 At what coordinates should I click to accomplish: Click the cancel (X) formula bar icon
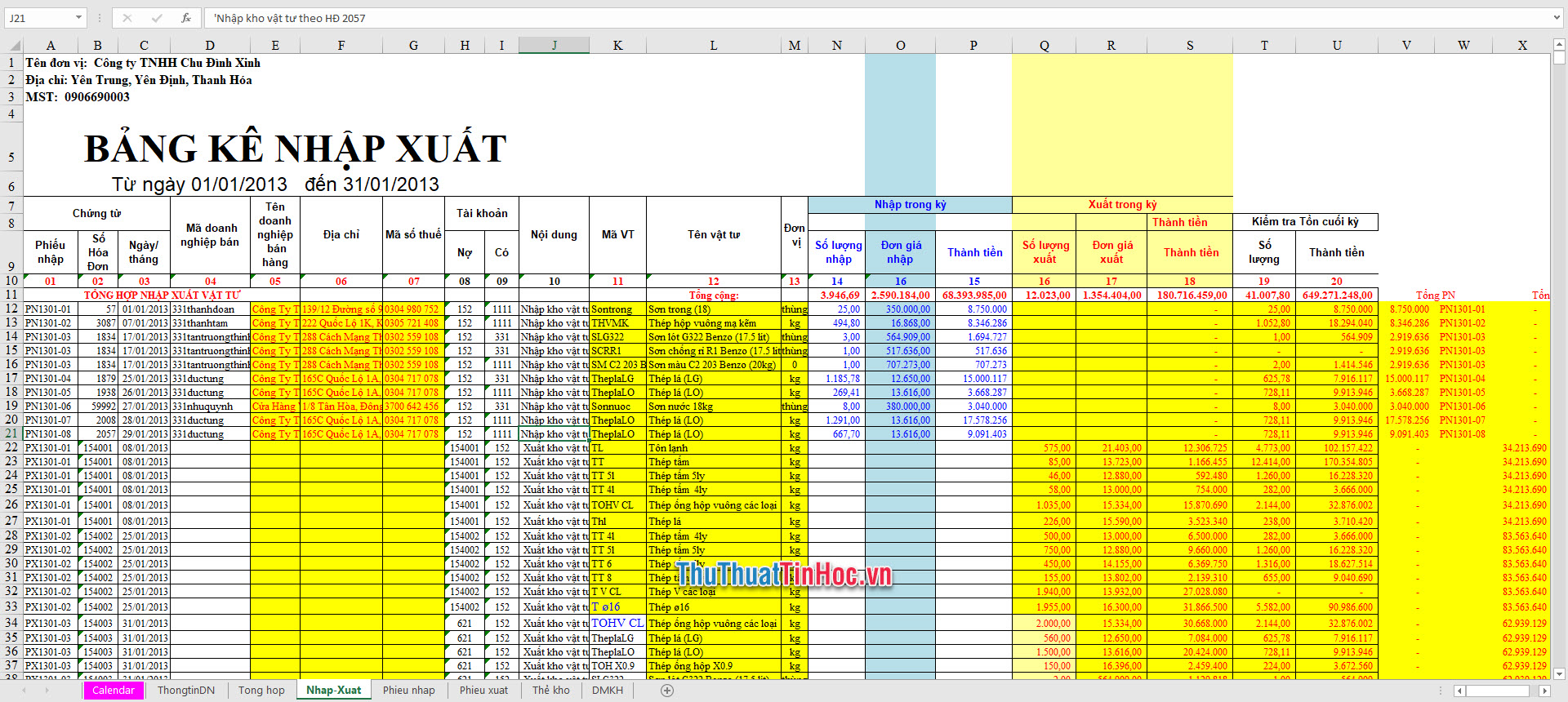click(x=127, y=18)
